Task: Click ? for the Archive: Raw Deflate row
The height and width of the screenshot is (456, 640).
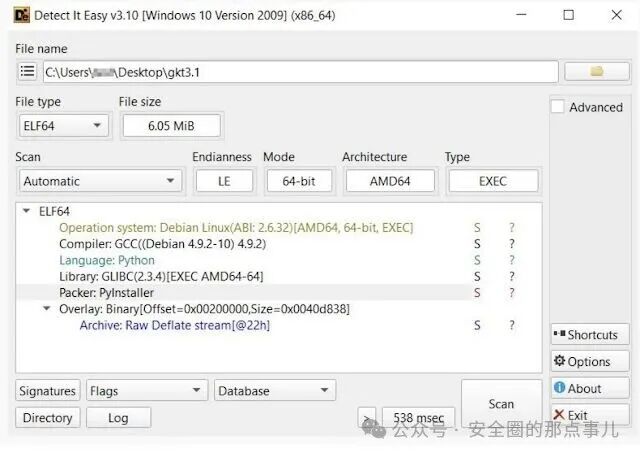Action: tap(511, 325)
